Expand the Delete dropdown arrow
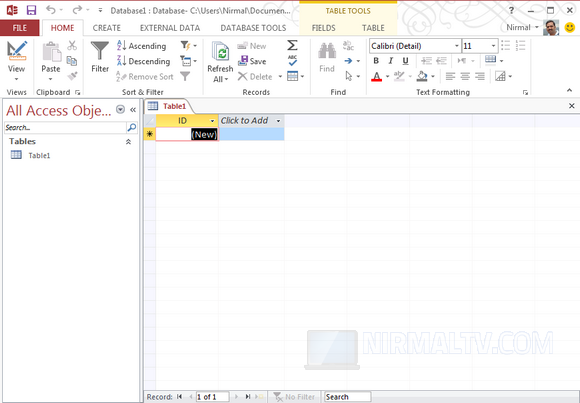This screenshot has height=403, width=580. pos(280,77)
